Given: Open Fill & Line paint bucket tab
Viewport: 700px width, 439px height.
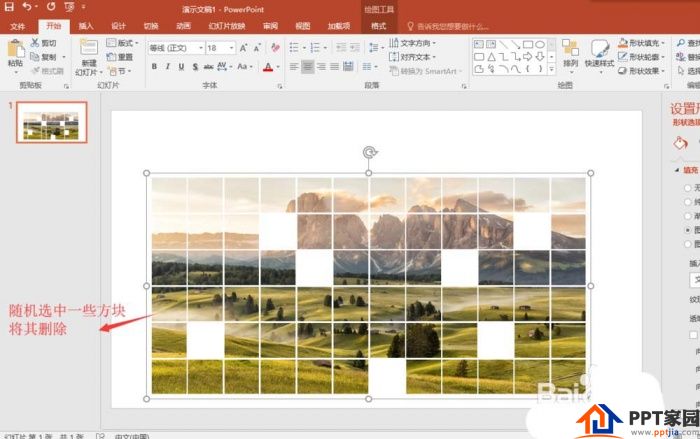Looking at the screenshot, I should pyautogui.click(x=680, y=143).
